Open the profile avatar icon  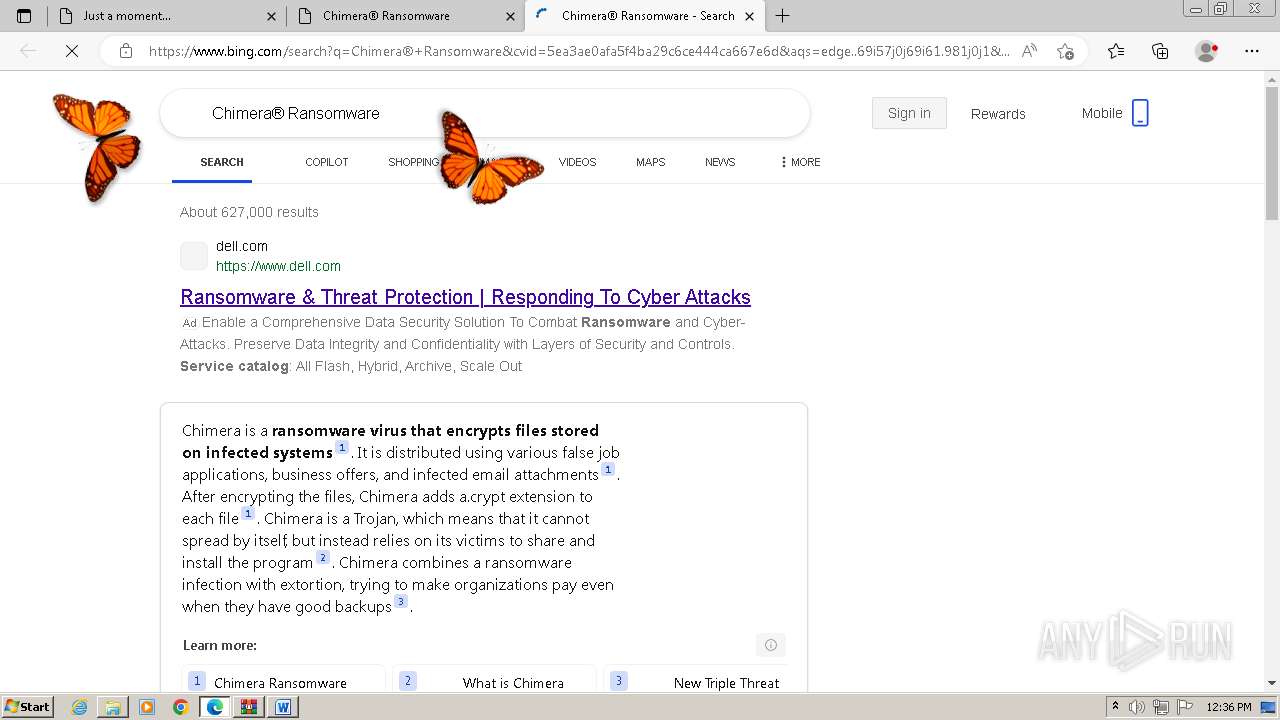[1206, 51]
